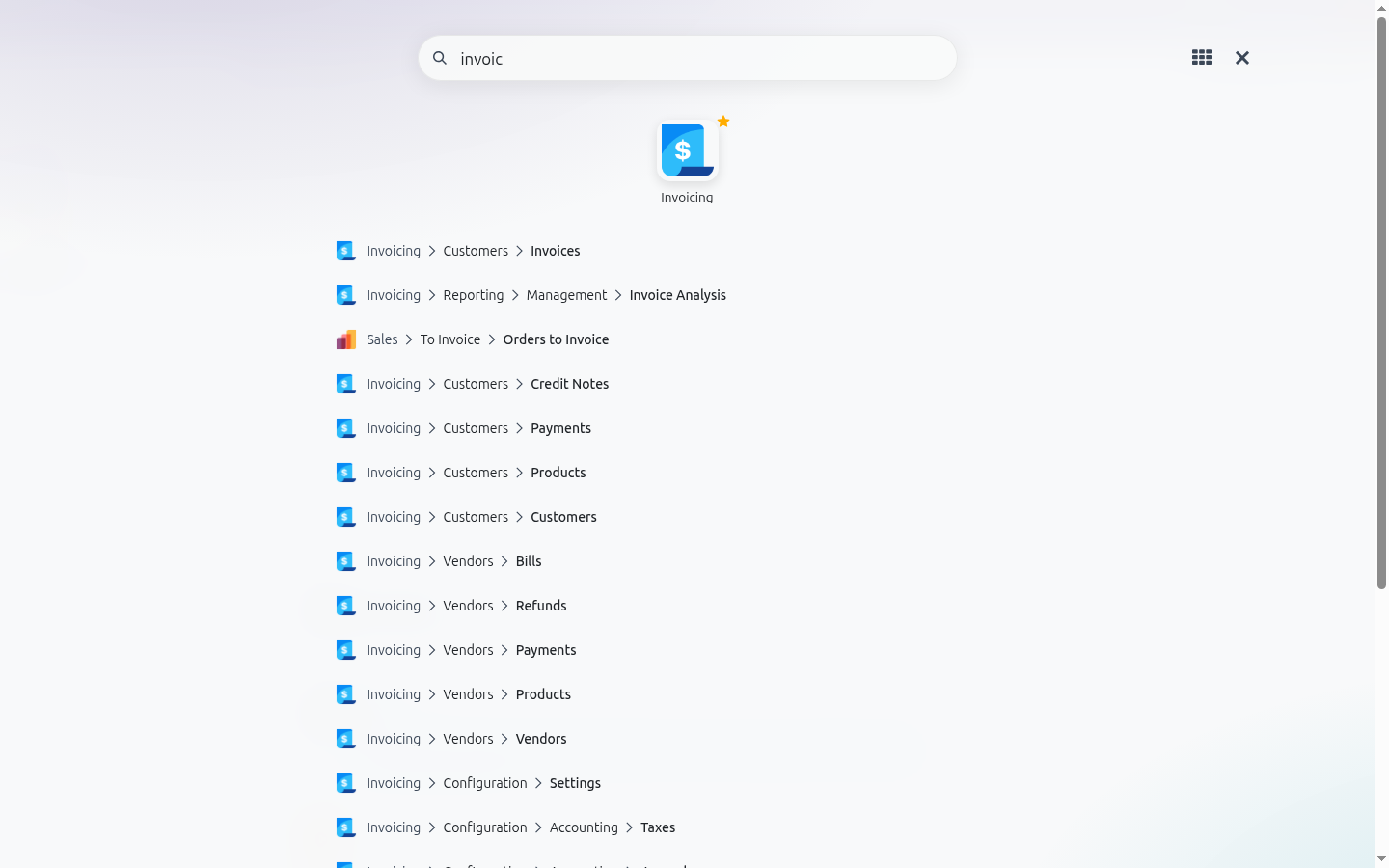Click the chevron before Orders to Invoice

(492, 339)
